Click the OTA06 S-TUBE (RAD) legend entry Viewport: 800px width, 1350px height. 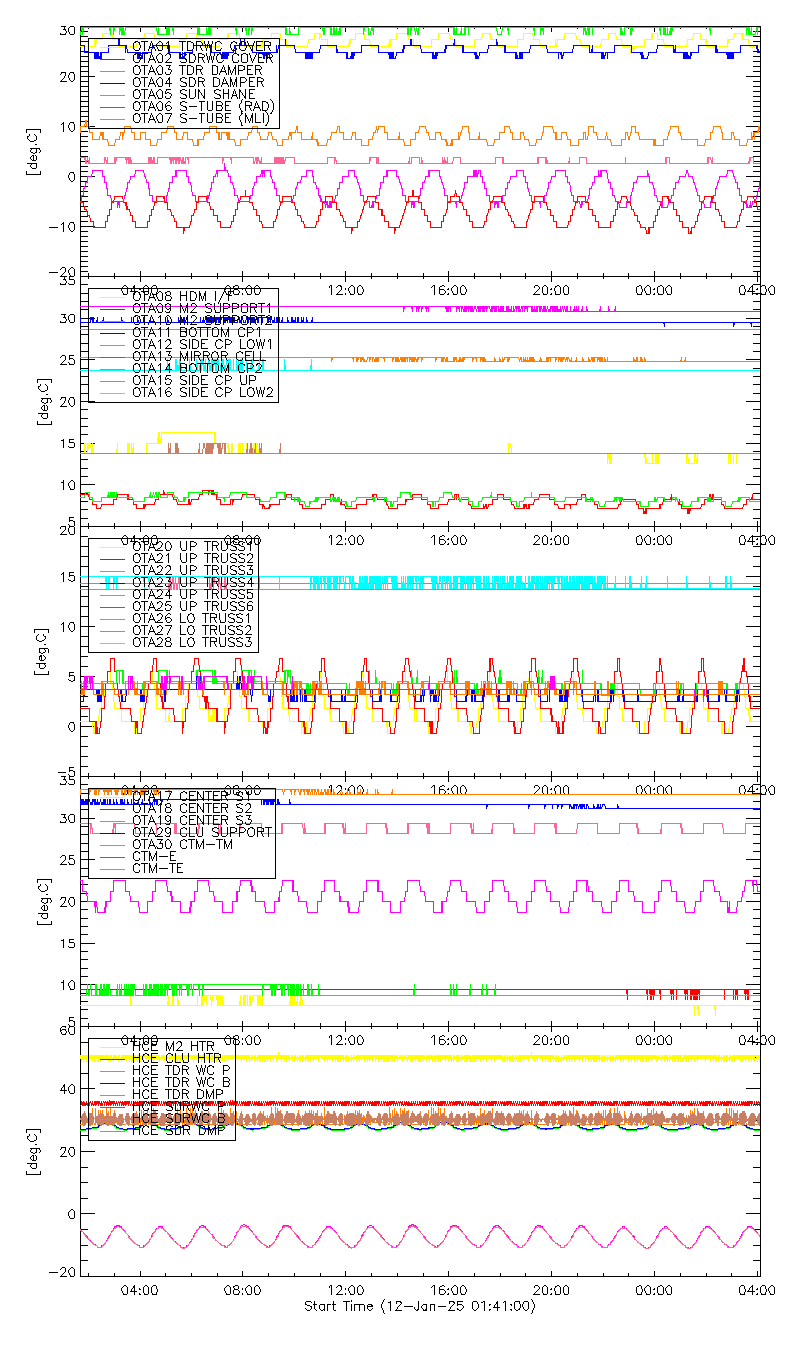[203, 106]
